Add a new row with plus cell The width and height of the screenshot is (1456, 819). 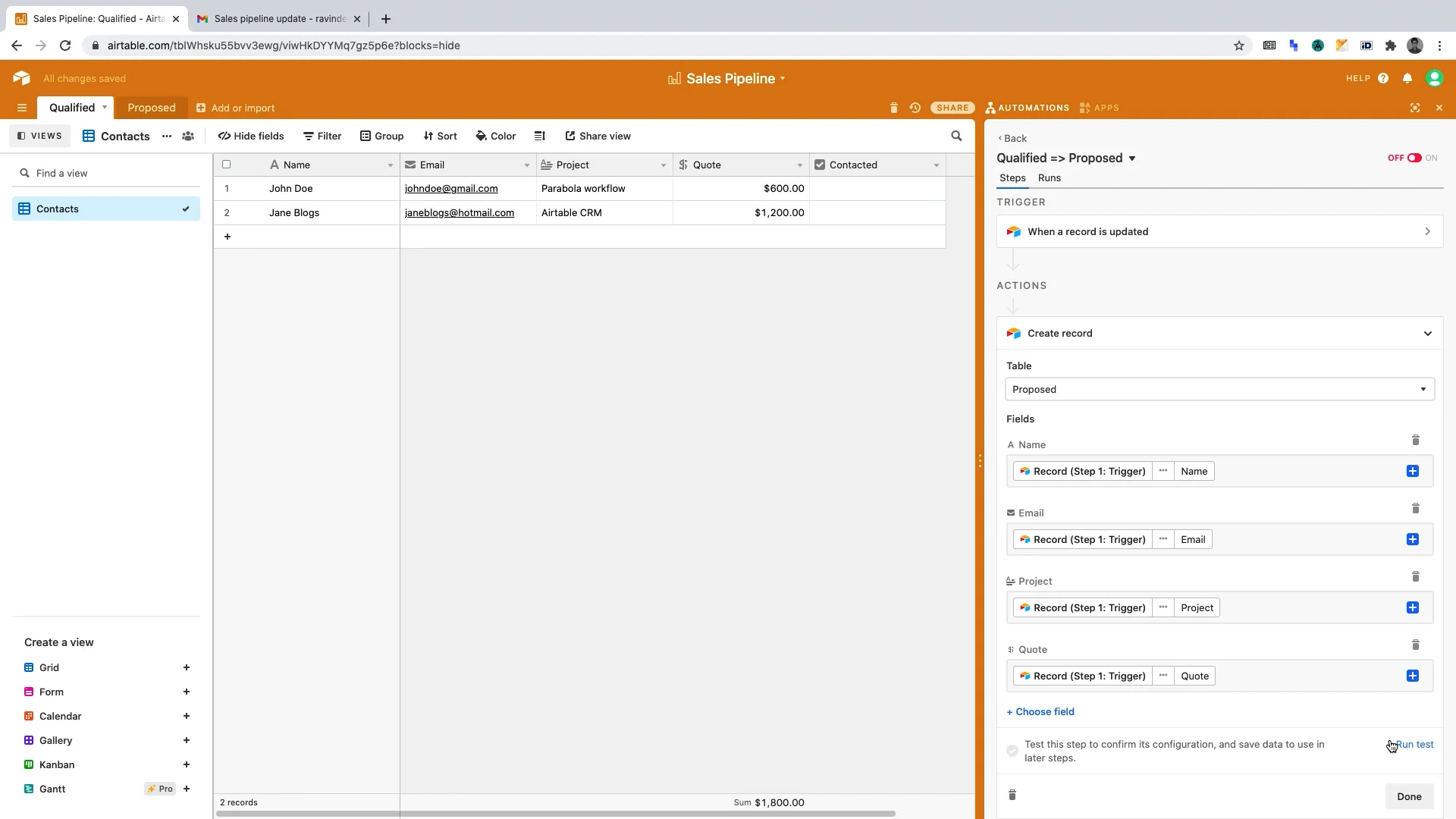[x=227, y=237]
